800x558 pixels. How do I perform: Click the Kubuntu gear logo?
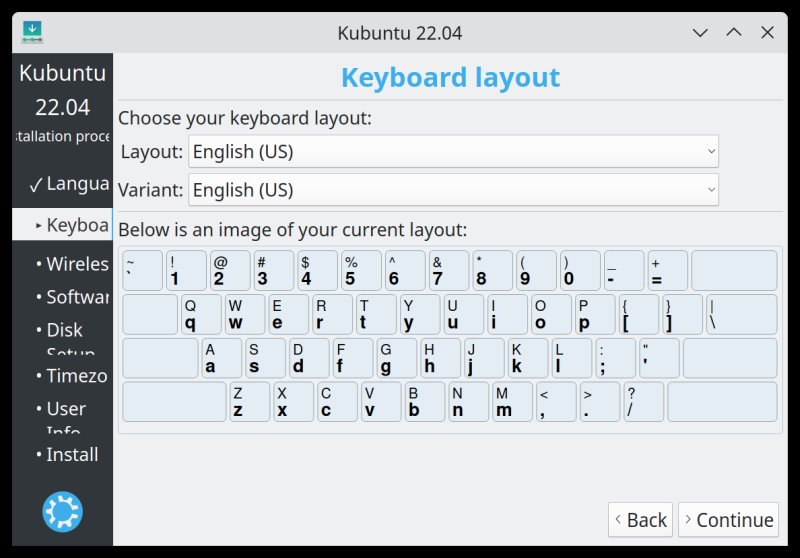(x=62, y=511)
